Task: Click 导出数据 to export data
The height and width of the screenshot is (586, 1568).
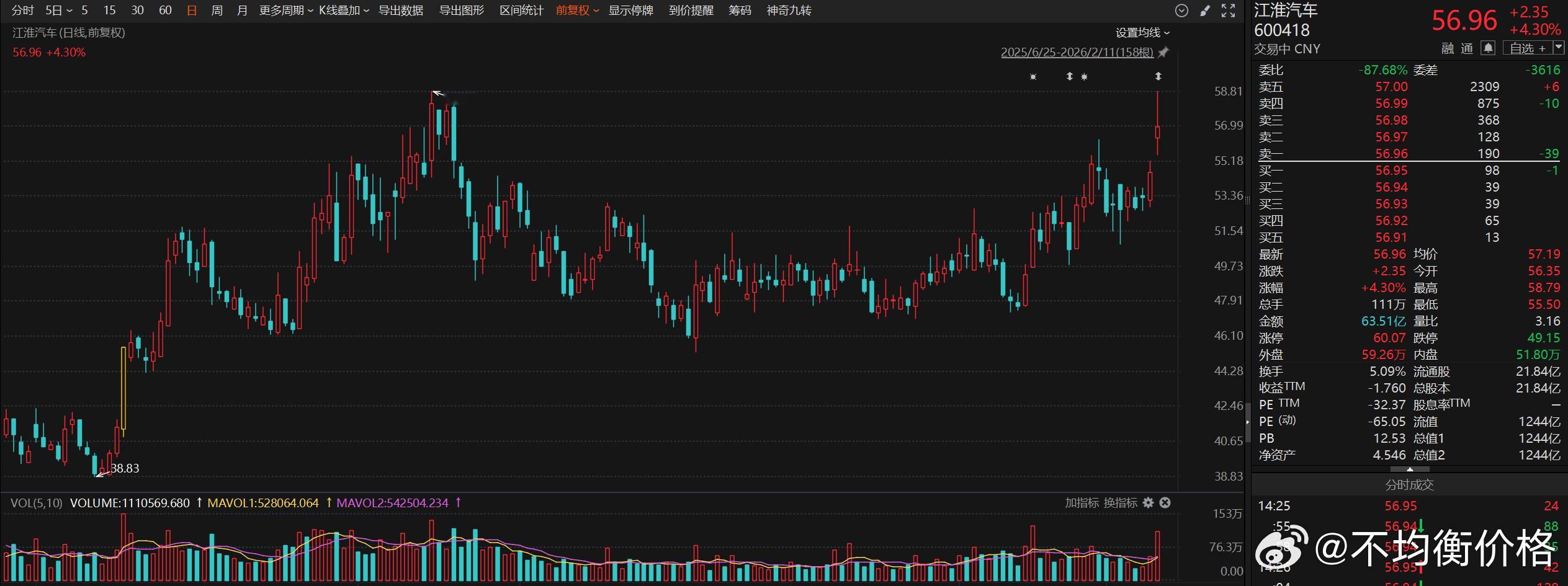Action: point(401,11)
